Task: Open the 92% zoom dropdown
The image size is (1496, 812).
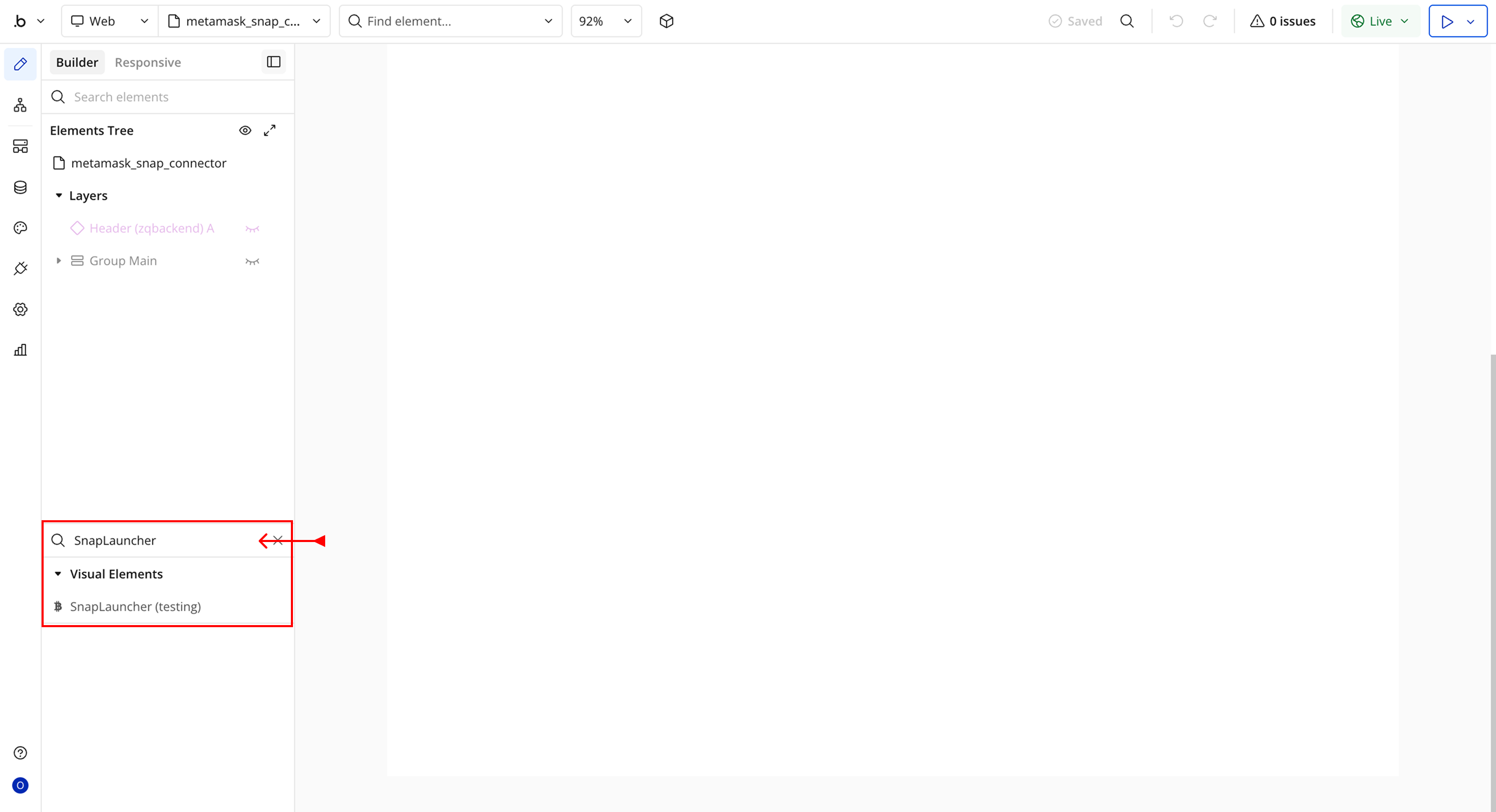Action: (x=606, y=21)
